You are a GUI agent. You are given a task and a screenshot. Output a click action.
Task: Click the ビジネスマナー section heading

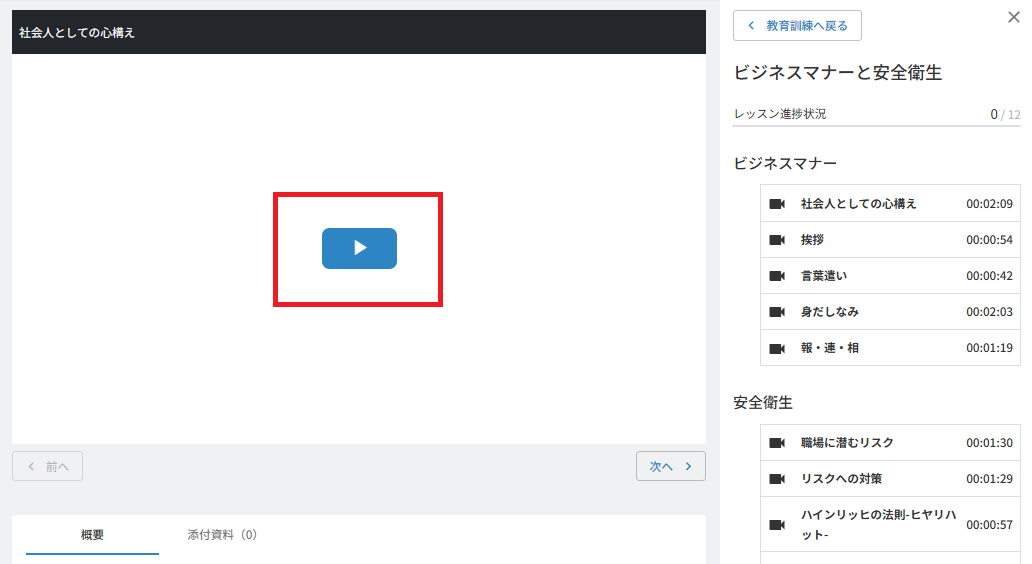[785, 163]
